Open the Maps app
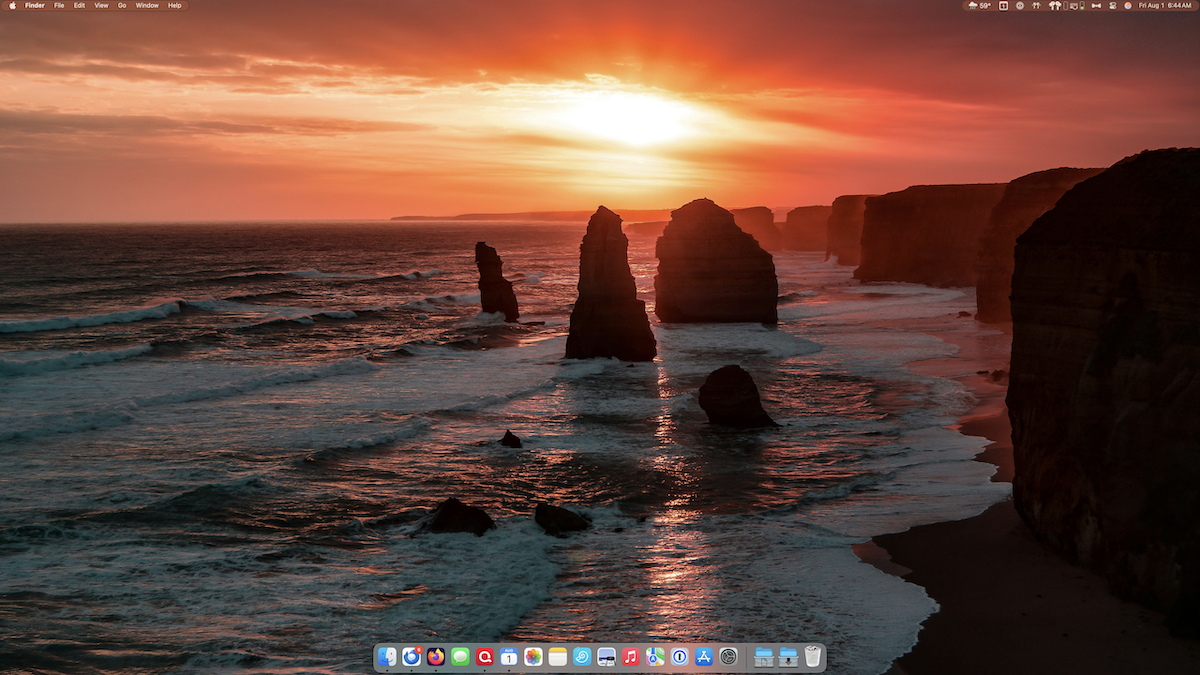This screenshot has height=675, width=1200. pos(655,657)
